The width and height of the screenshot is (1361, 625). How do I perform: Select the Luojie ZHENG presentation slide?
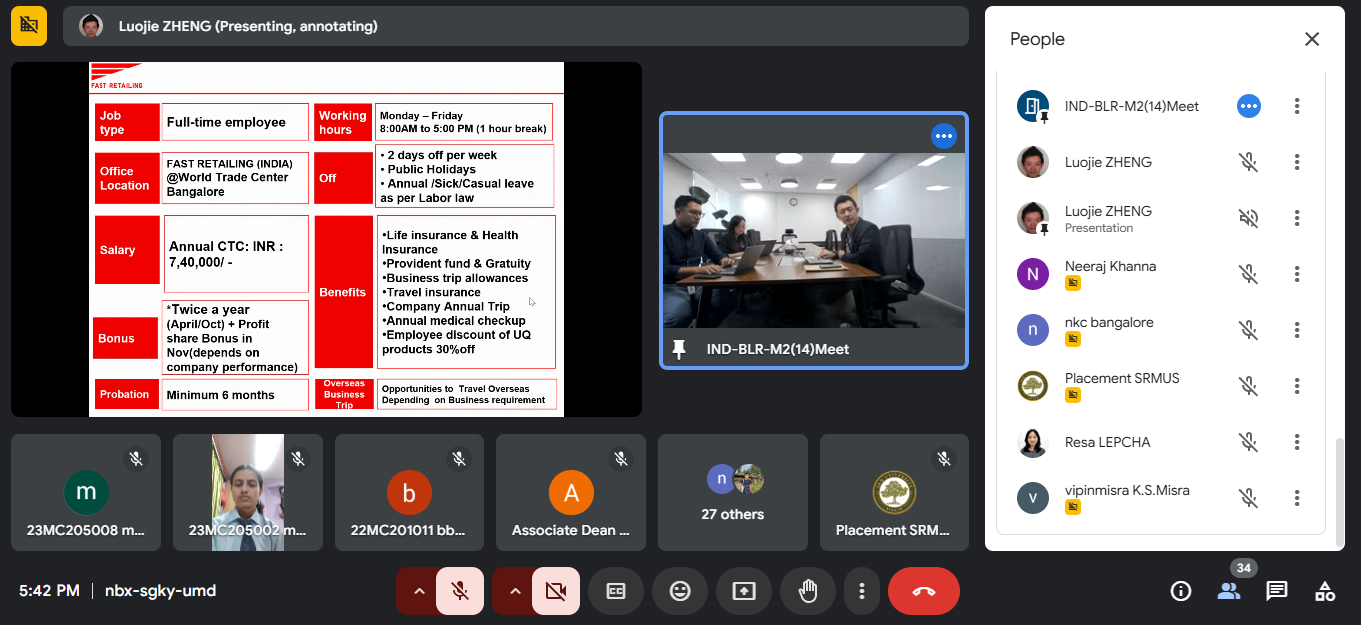pyautogui.click(x=326, y=239)
